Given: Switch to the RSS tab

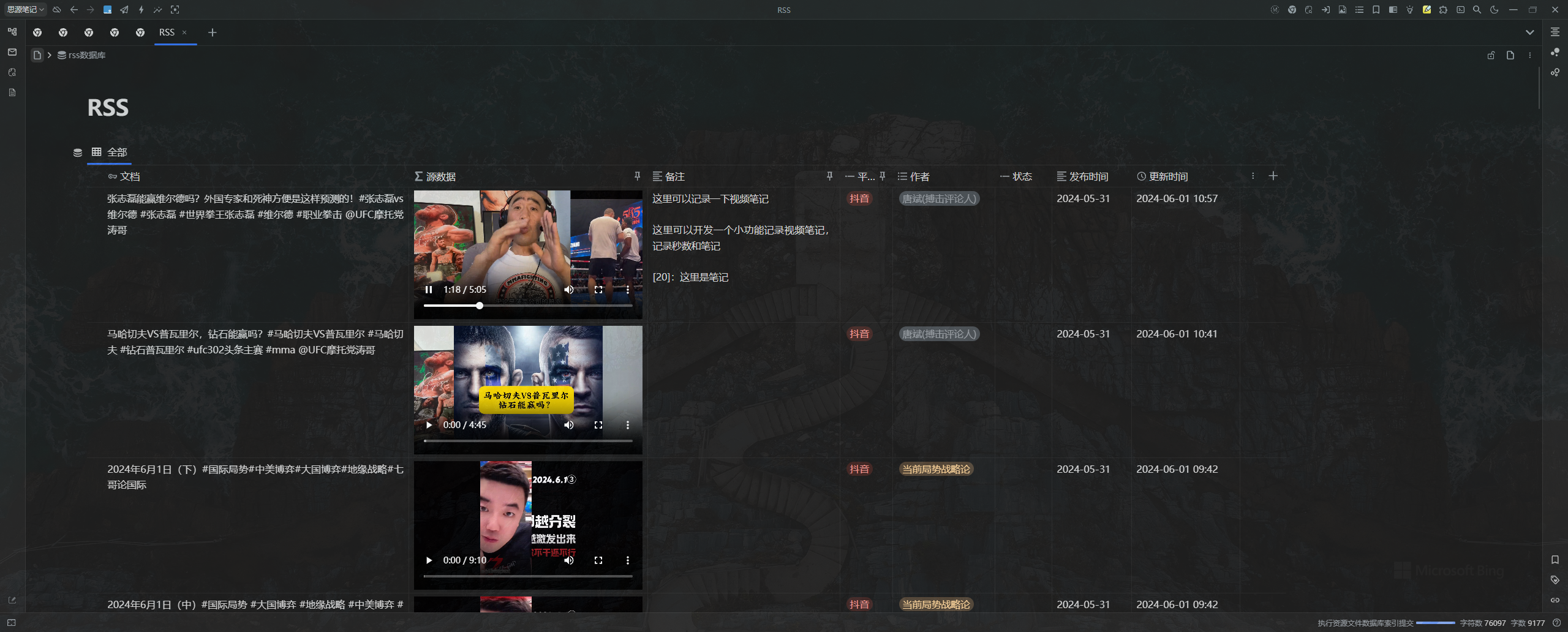Looking at the screenshot, I should tap(167, 32).
